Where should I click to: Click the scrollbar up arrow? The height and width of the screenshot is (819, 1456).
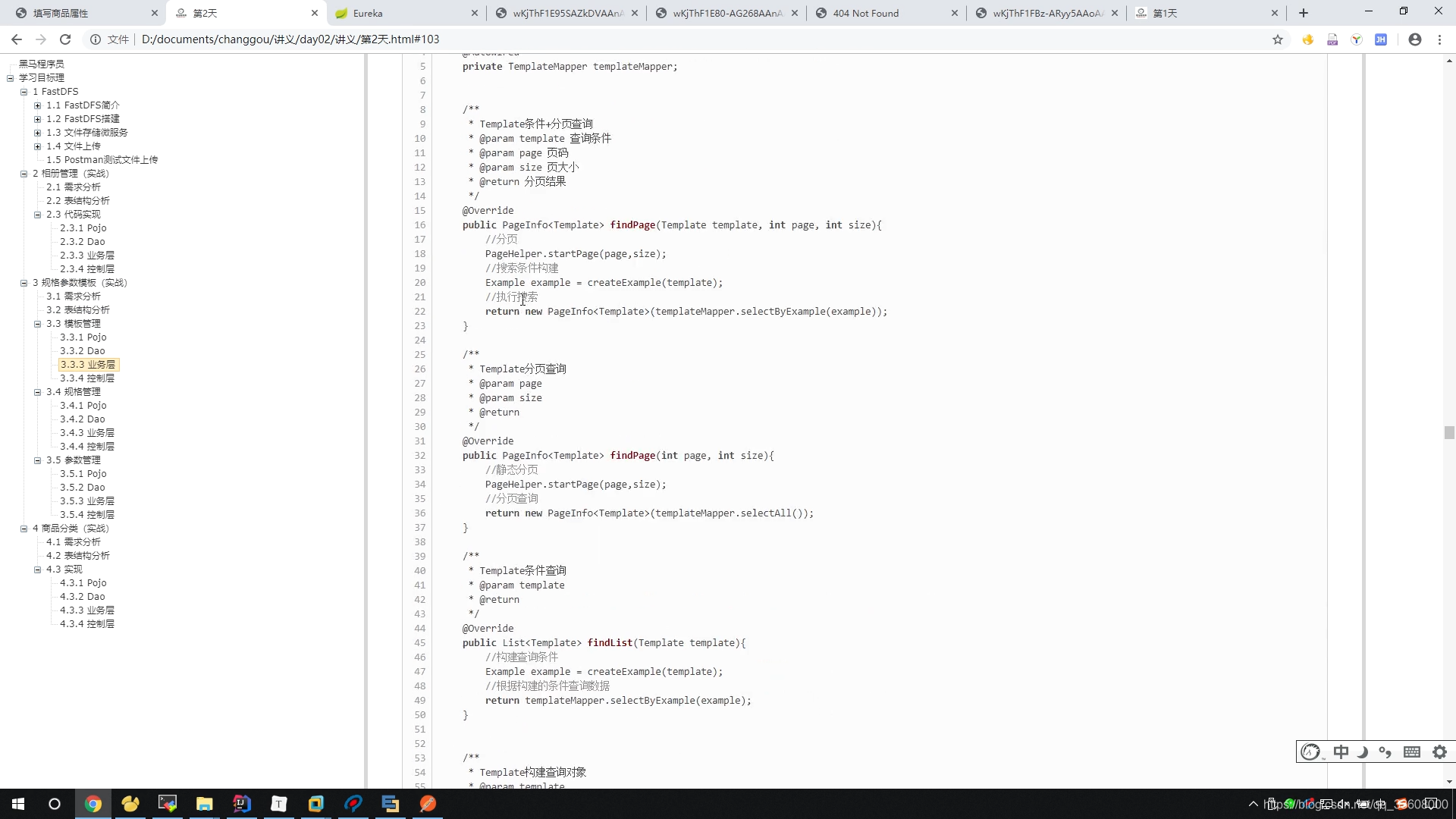pyautogui.click(x=1449, y=61)
